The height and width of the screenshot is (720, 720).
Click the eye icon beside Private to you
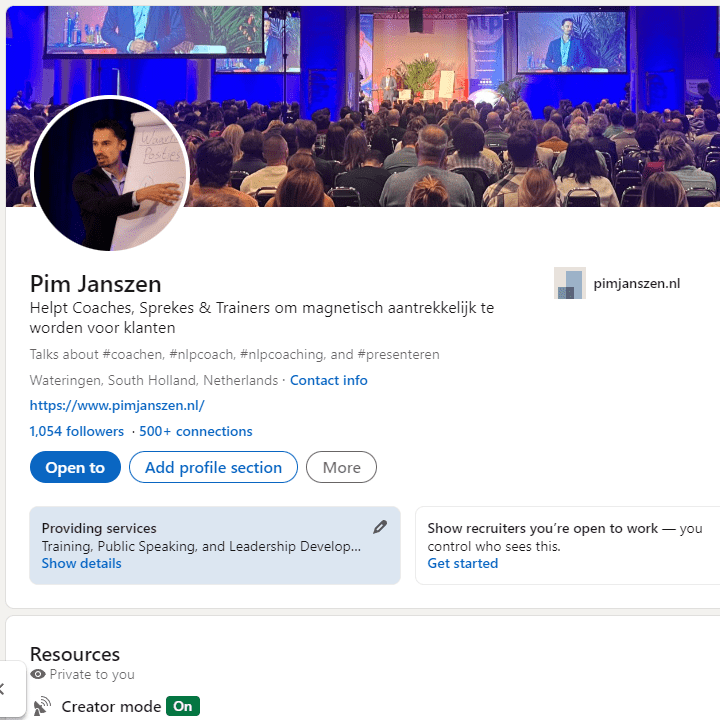click(x=38, y=674)
